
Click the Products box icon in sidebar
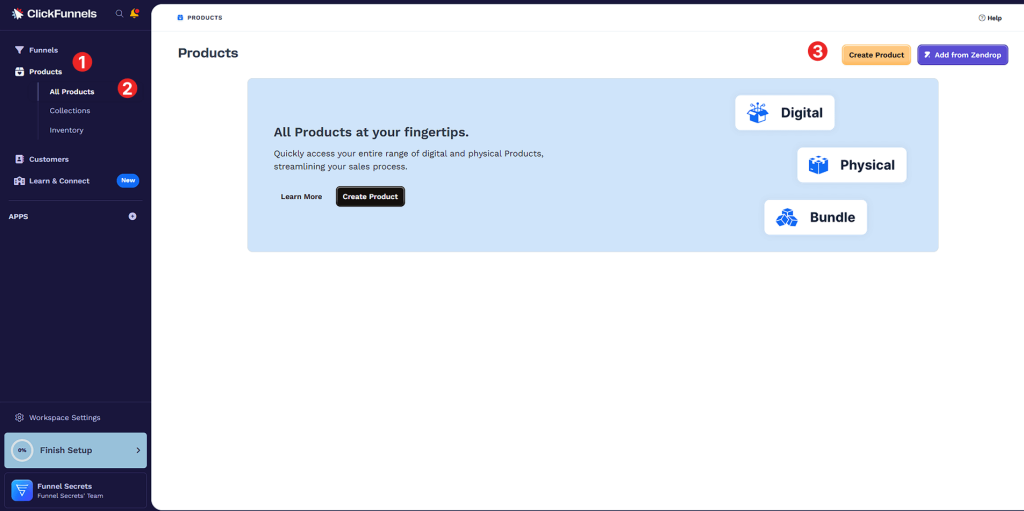(19, 72)
